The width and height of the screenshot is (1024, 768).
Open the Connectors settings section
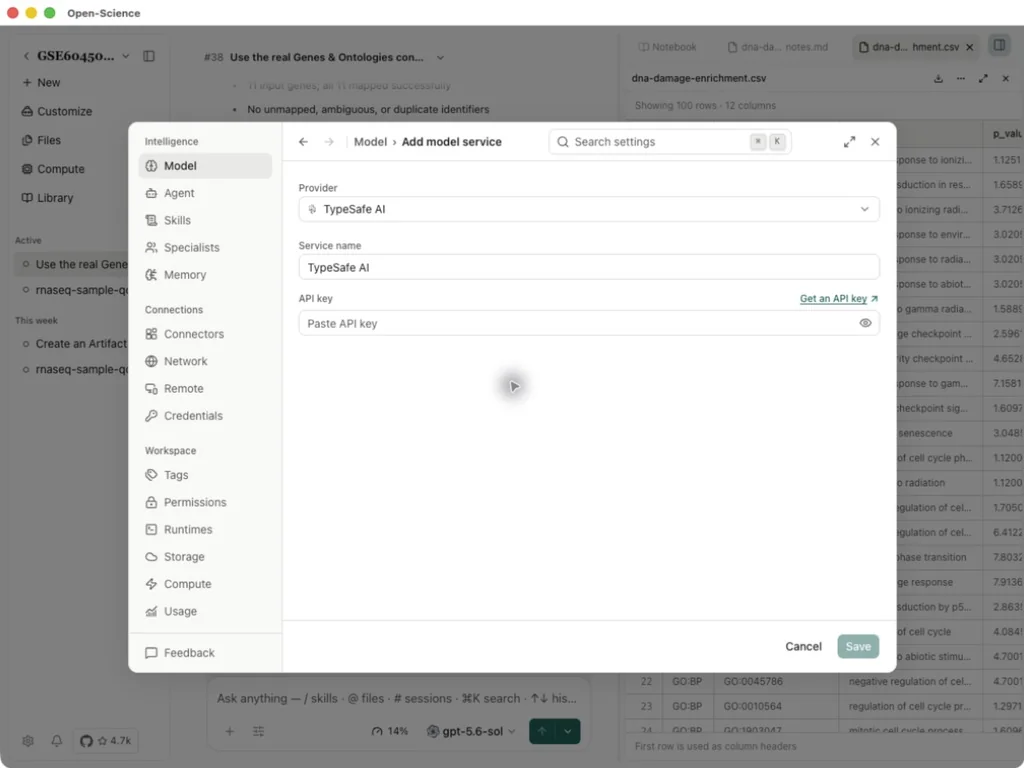click(x=205, y=334)
